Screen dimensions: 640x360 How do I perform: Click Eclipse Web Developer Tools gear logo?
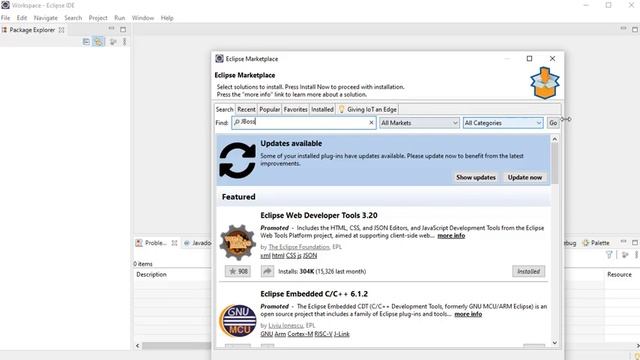[x=238, y=242]
